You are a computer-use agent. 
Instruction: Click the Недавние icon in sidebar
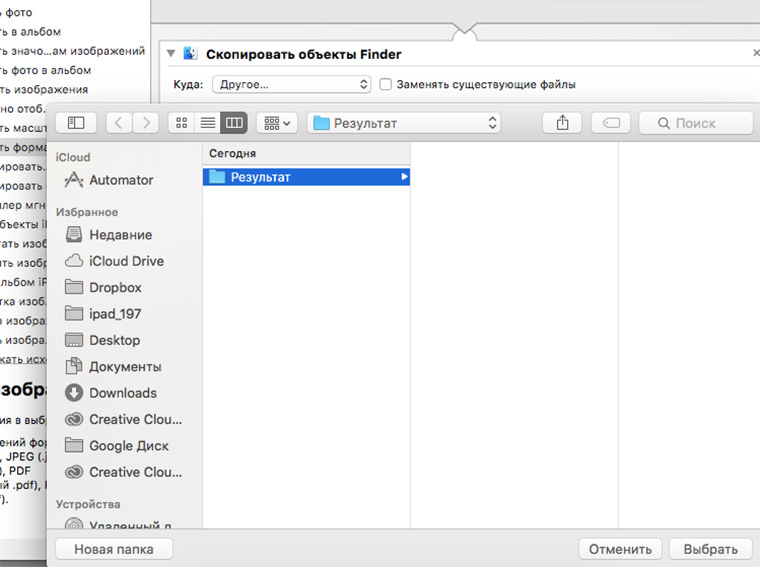point(74,235)
